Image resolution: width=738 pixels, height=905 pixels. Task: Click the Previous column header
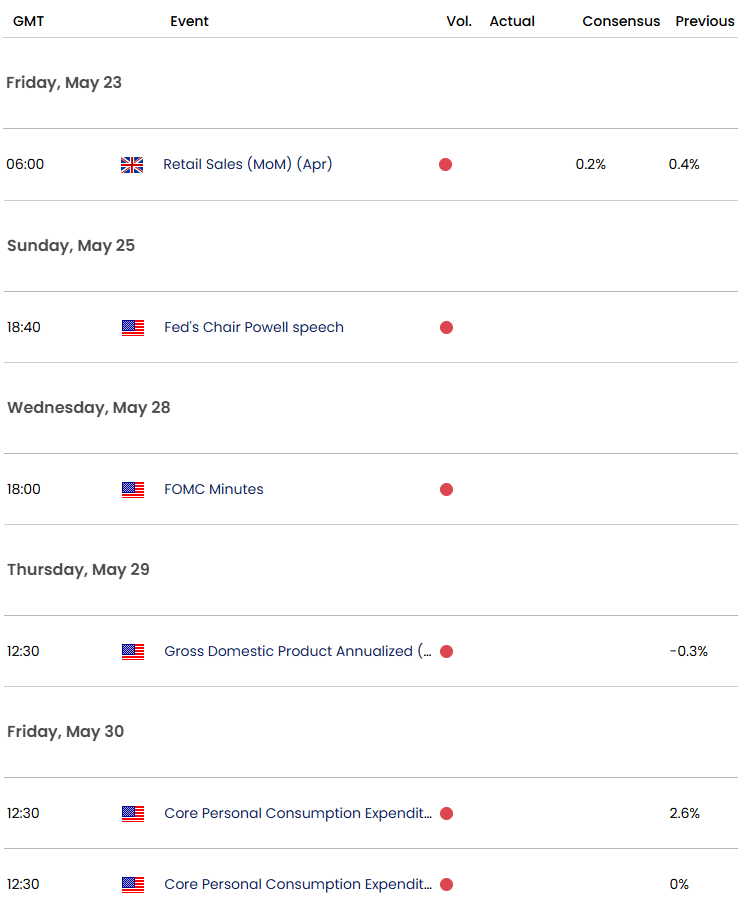point(704,21)
